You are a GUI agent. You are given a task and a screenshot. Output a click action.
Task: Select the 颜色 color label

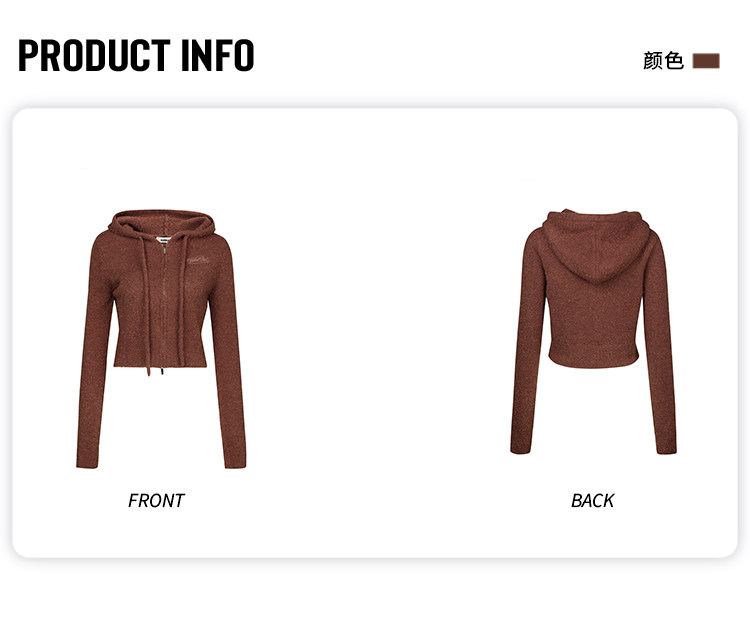pyautogui.click(x=663, y=61)
